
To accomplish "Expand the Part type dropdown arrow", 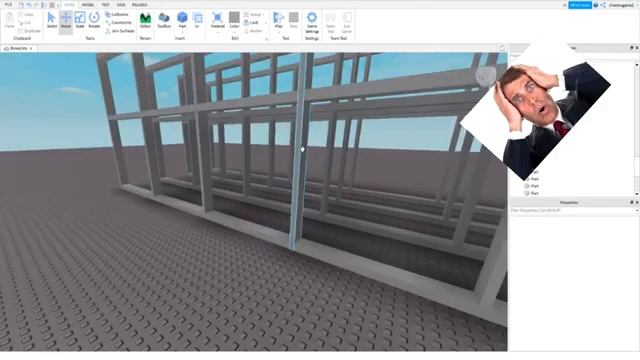I will (182, 32).
